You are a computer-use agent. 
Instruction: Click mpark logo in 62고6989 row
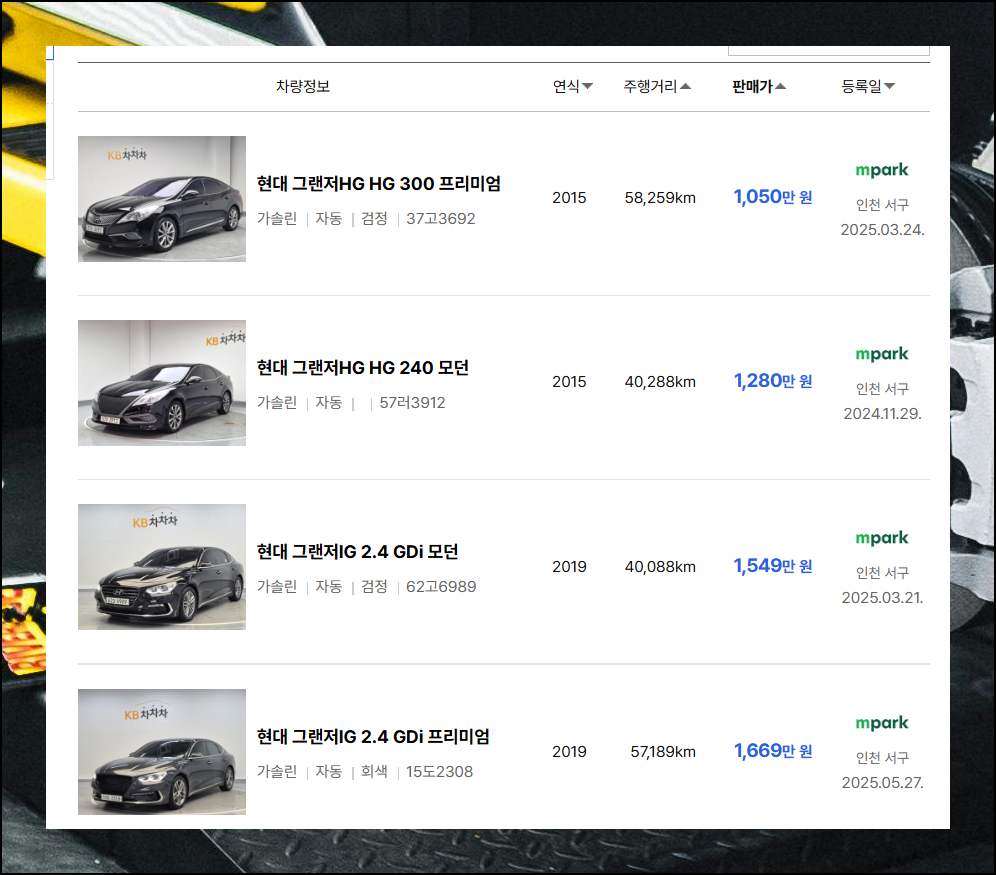(x=882, y=538)
